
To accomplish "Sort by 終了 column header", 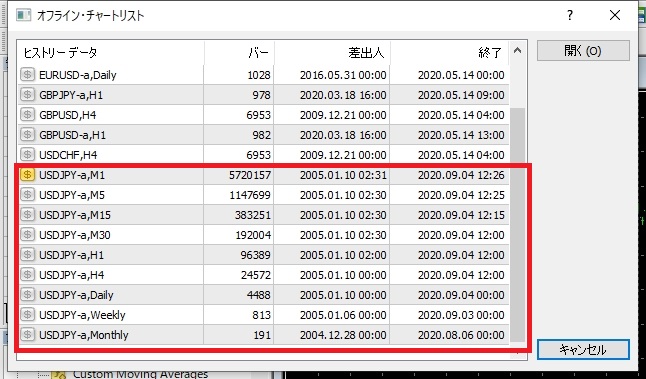I will coord(449,53).
